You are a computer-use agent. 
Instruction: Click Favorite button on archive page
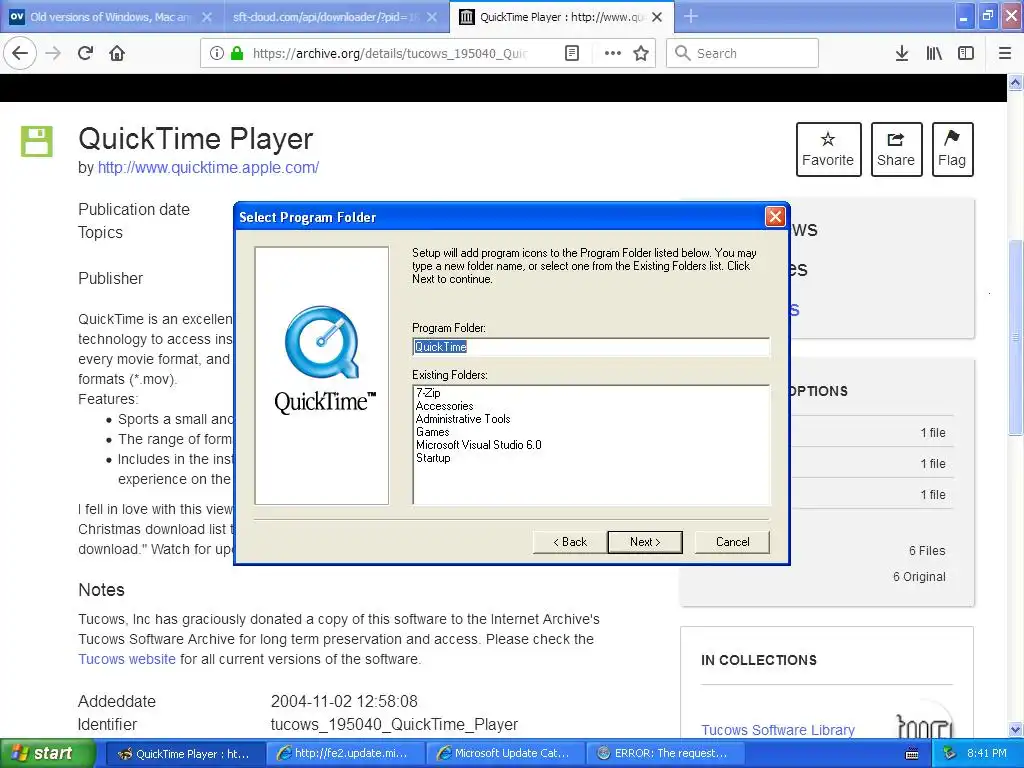(x=828, y=150)
